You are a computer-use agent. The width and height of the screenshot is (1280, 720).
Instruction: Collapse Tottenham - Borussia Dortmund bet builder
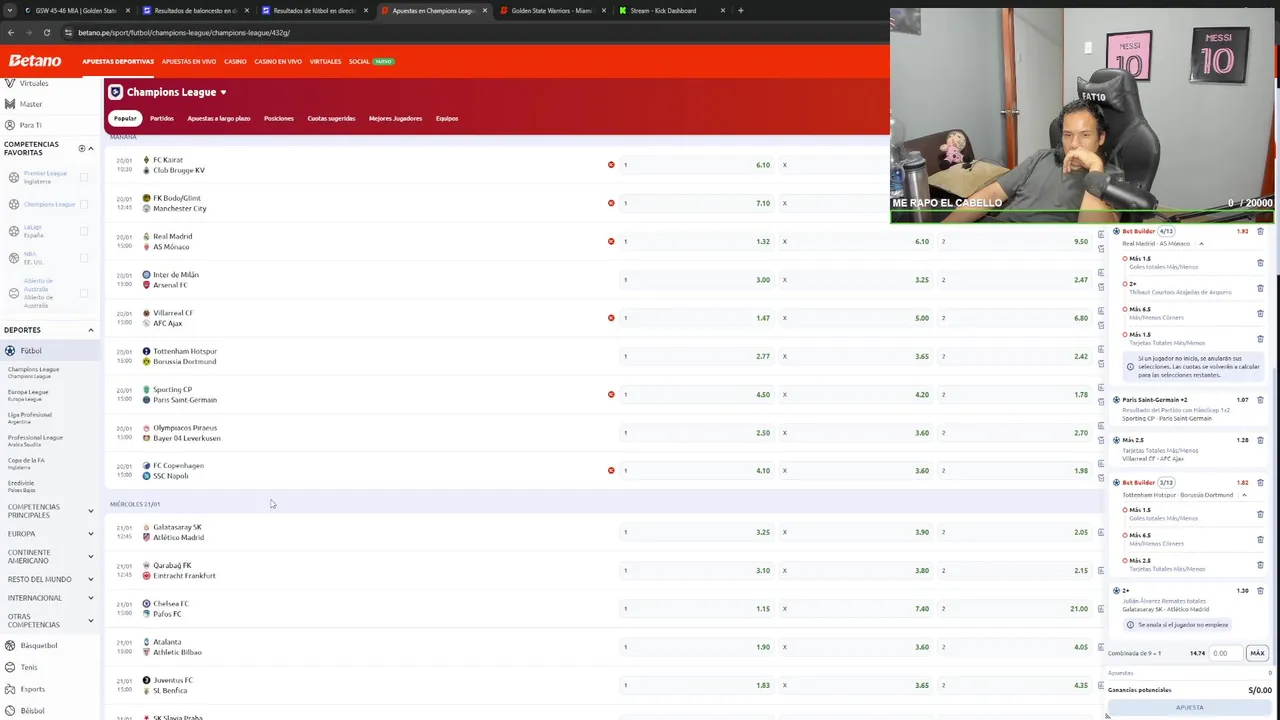coord(1244,495)
